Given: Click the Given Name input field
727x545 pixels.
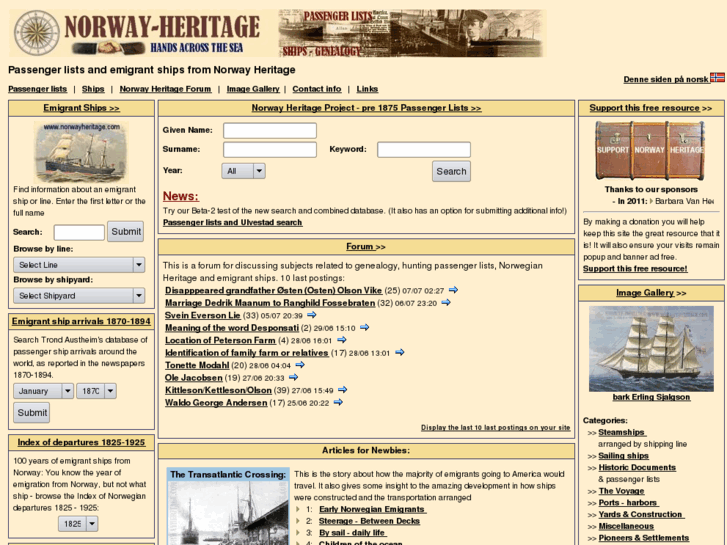Looking at the screenshot, I should pos(270,130).
